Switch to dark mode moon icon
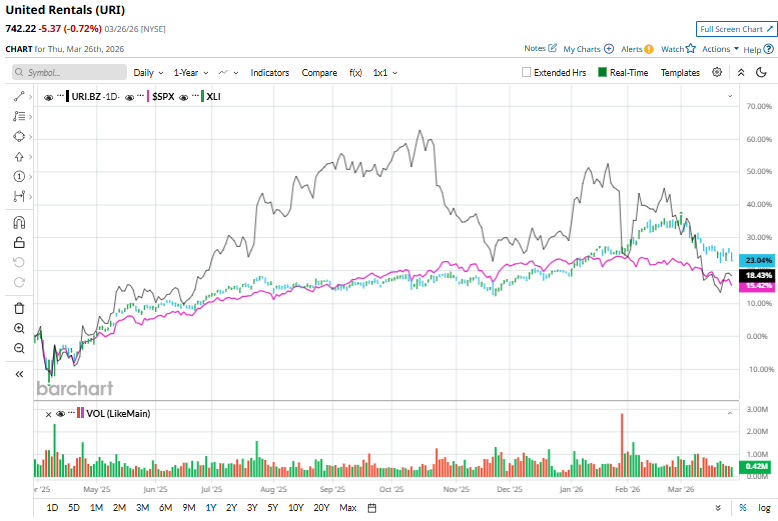Screen dimensions: 778x521 (x=761, y=72)
